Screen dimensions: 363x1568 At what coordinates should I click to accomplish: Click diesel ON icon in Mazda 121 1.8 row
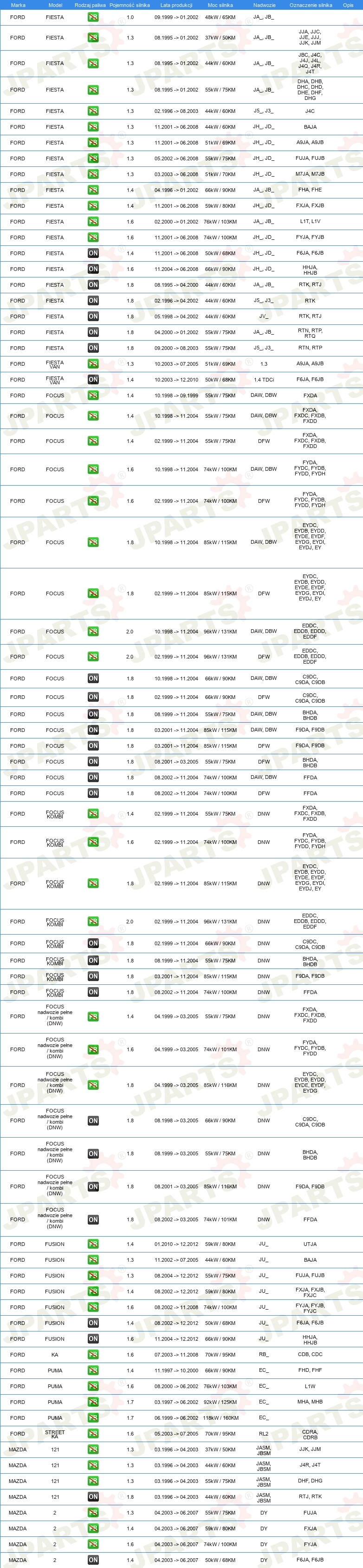[x=93, y=1497]
